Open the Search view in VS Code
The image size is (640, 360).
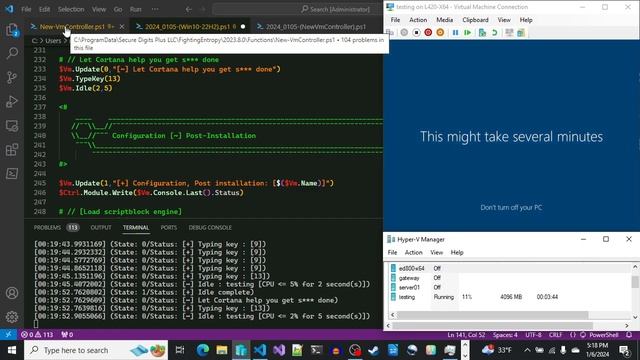point(12,53)
